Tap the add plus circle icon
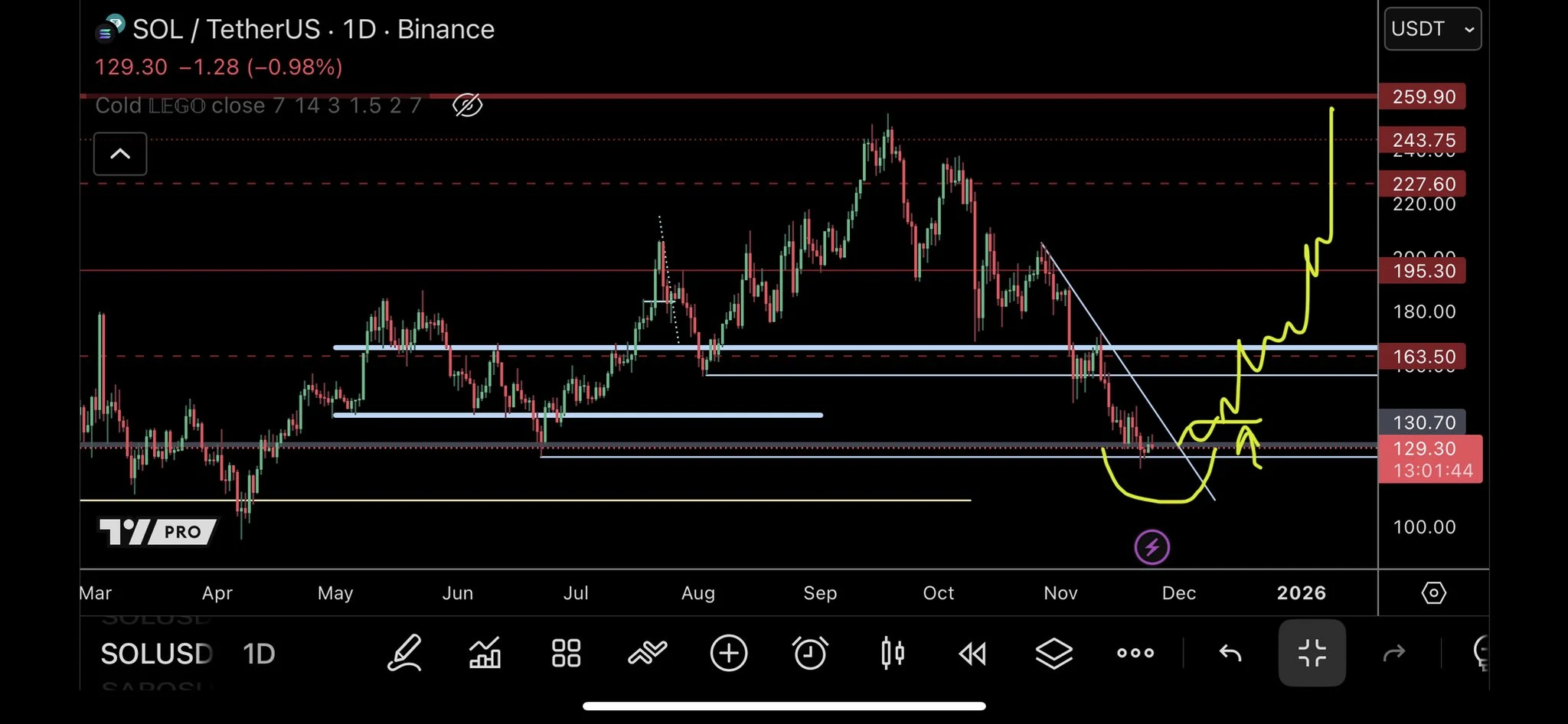Screen dimensions: 1568x724 click(x=728, y=654)
